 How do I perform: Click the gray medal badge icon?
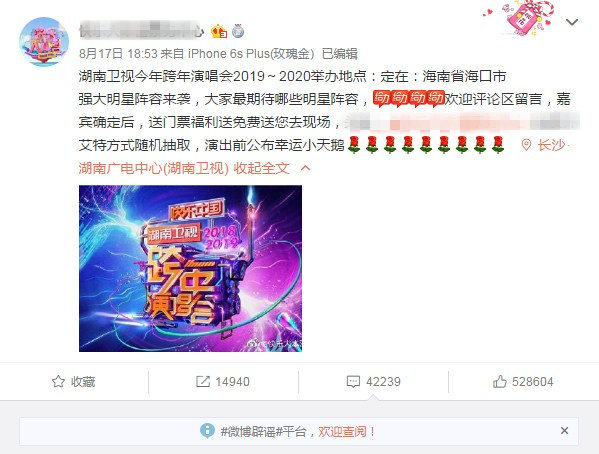238,31
